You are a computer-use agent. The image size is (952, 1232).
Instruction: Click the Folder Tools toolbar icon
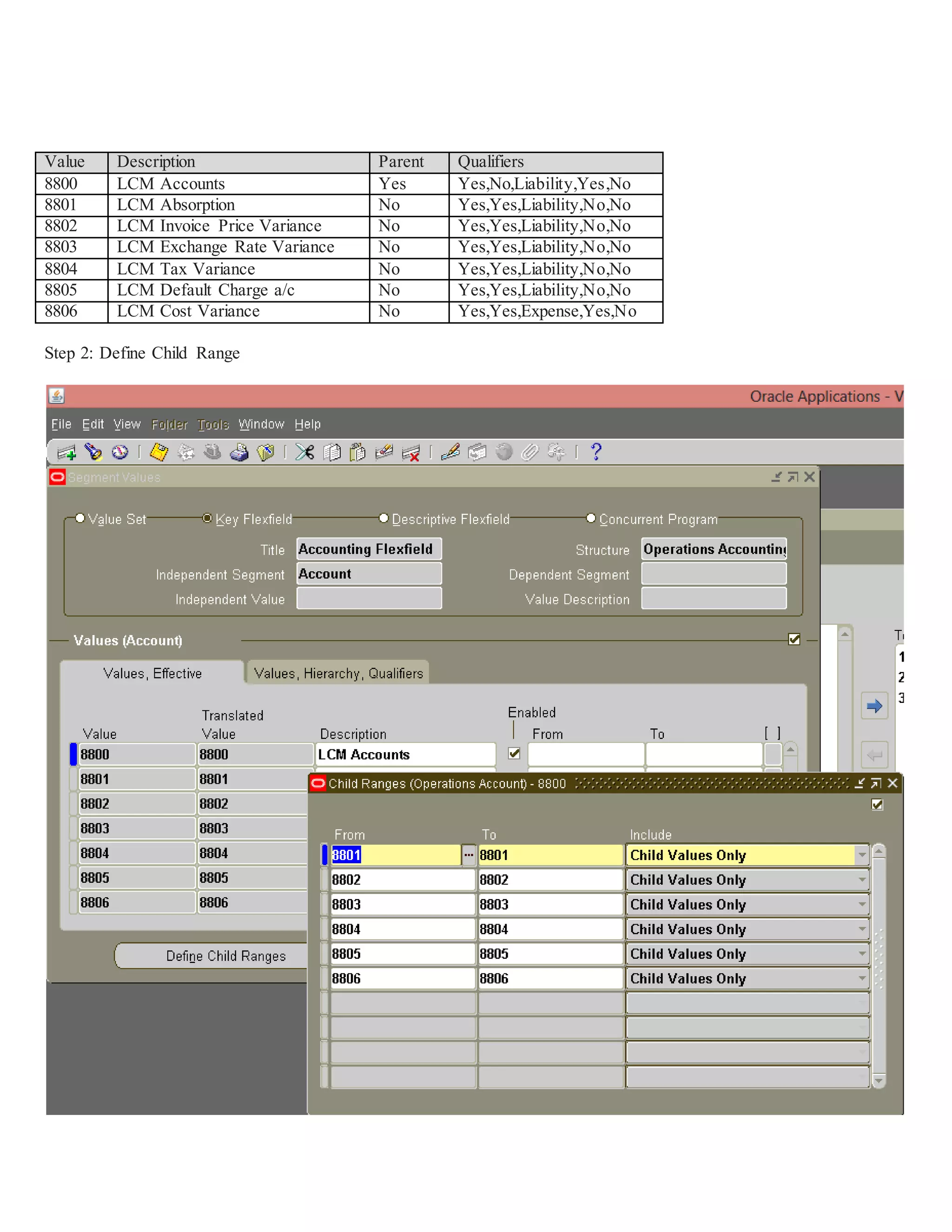click(556, 452)
